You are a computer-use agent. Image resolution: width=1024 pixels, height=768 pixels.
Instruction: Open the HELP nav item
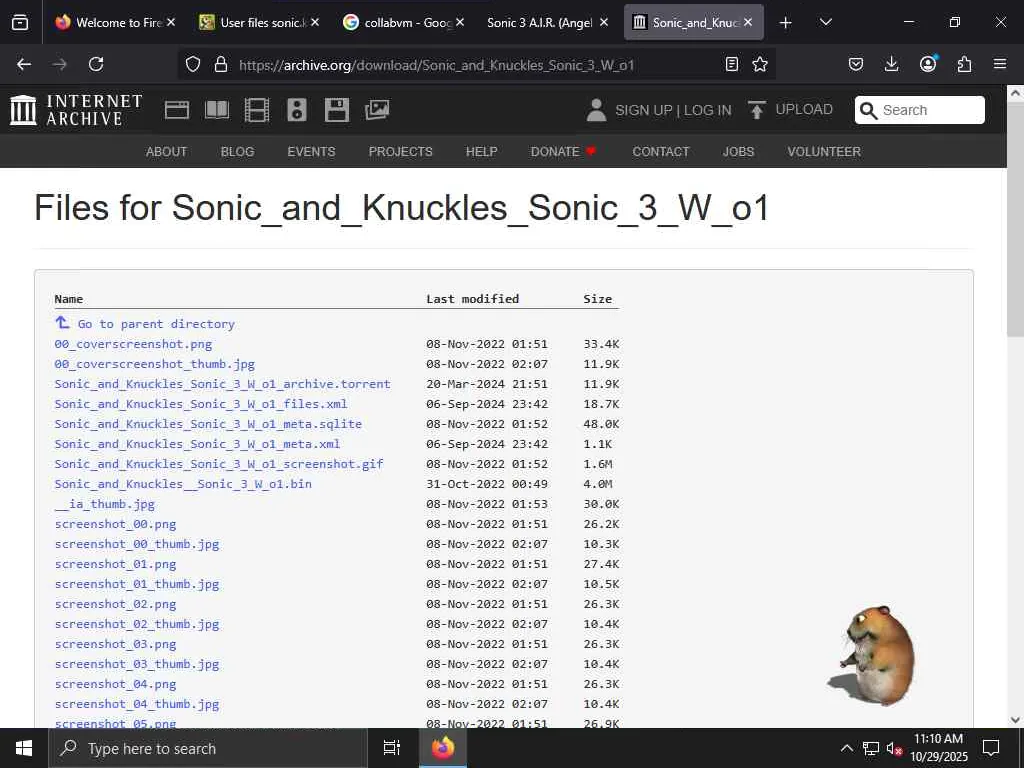[x=481, y=152]
